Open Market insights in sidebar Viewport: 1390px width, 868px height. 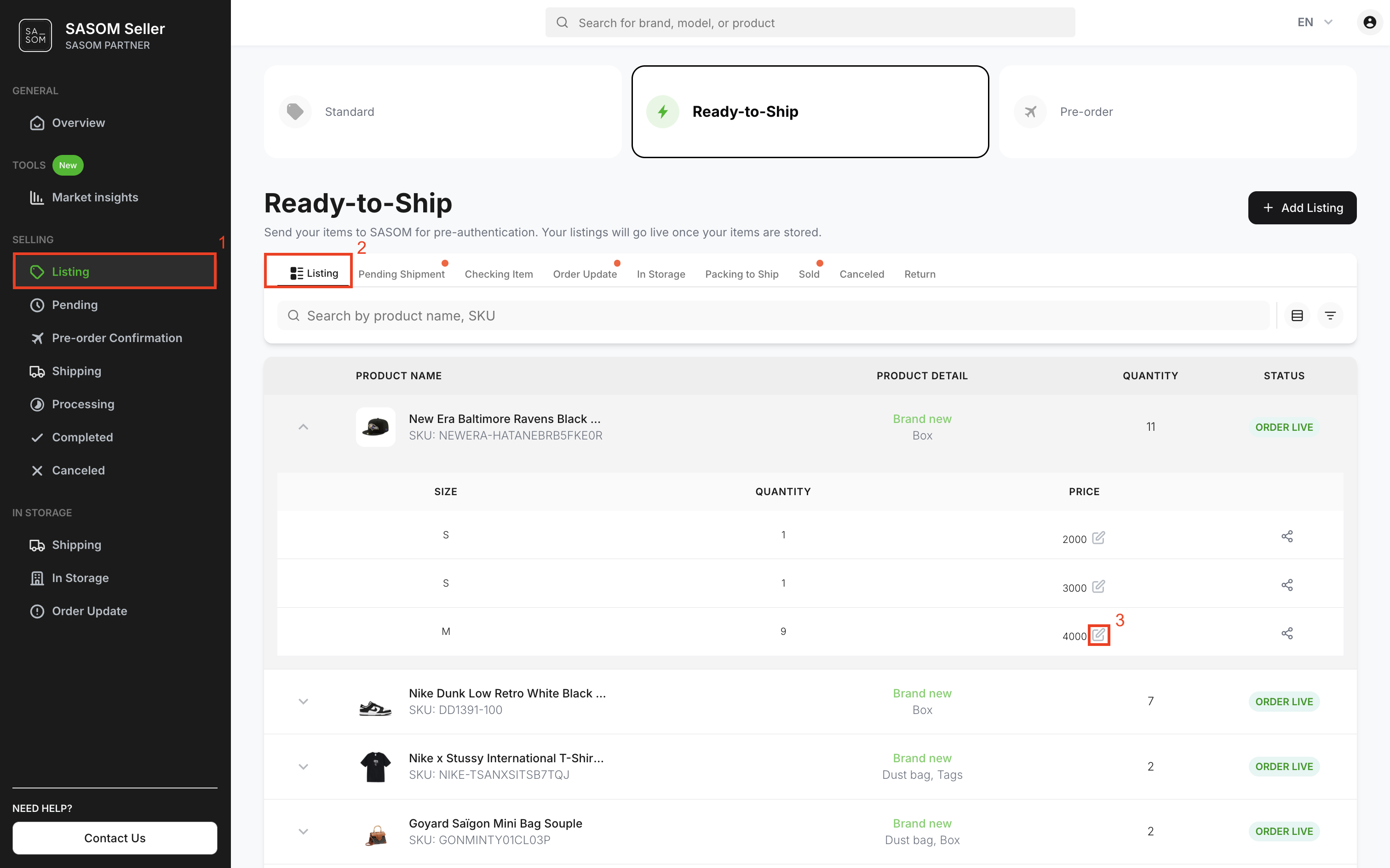pos(95,198)
